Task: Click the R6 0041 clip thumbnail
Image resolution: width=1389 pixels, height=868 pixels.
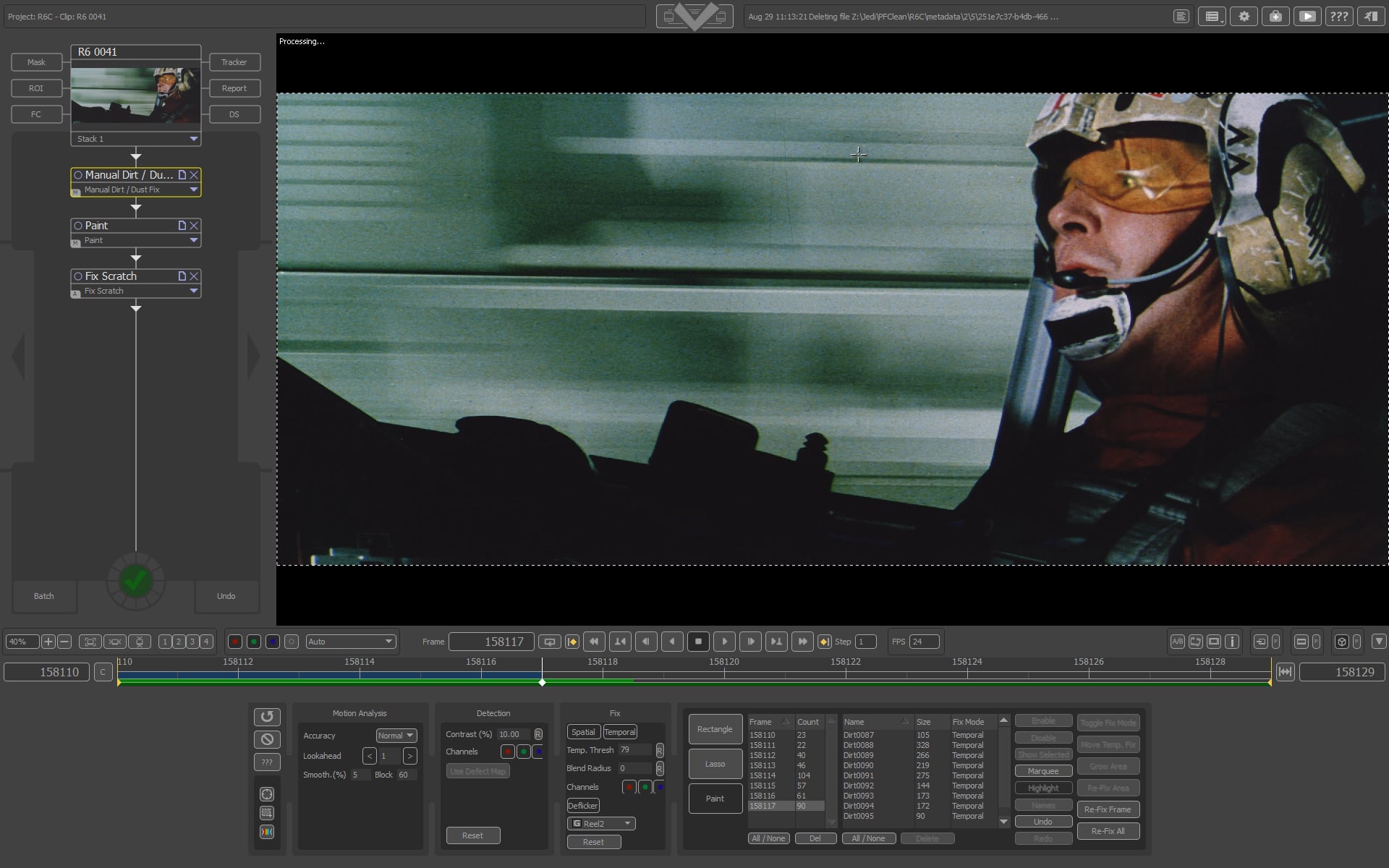Action: coord(136,95)
